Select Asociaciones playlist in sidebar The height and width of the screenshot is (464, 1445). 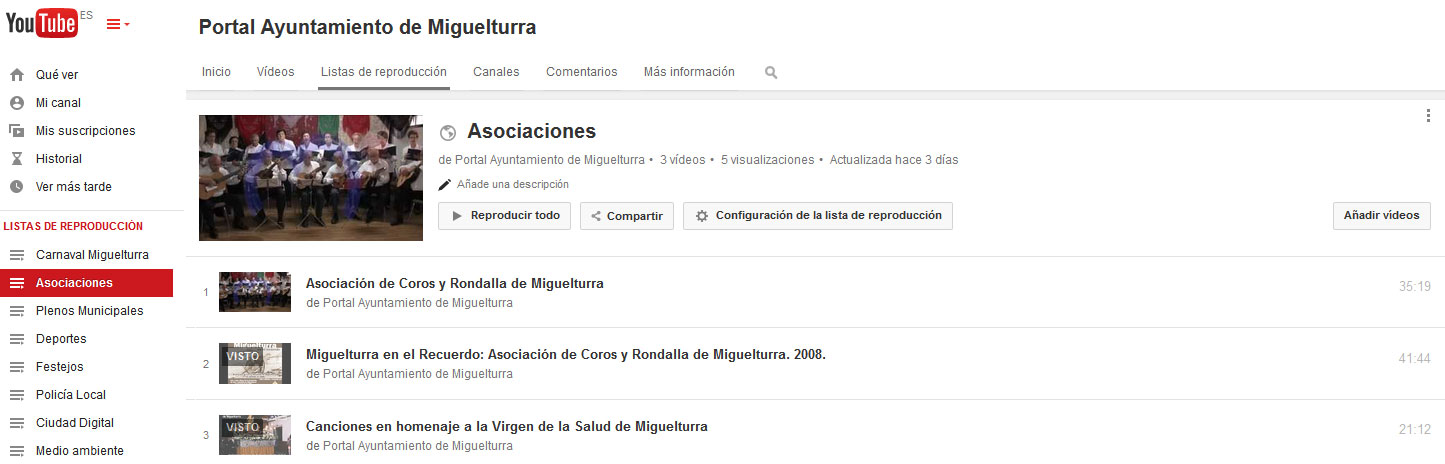(x=86, y=283)
